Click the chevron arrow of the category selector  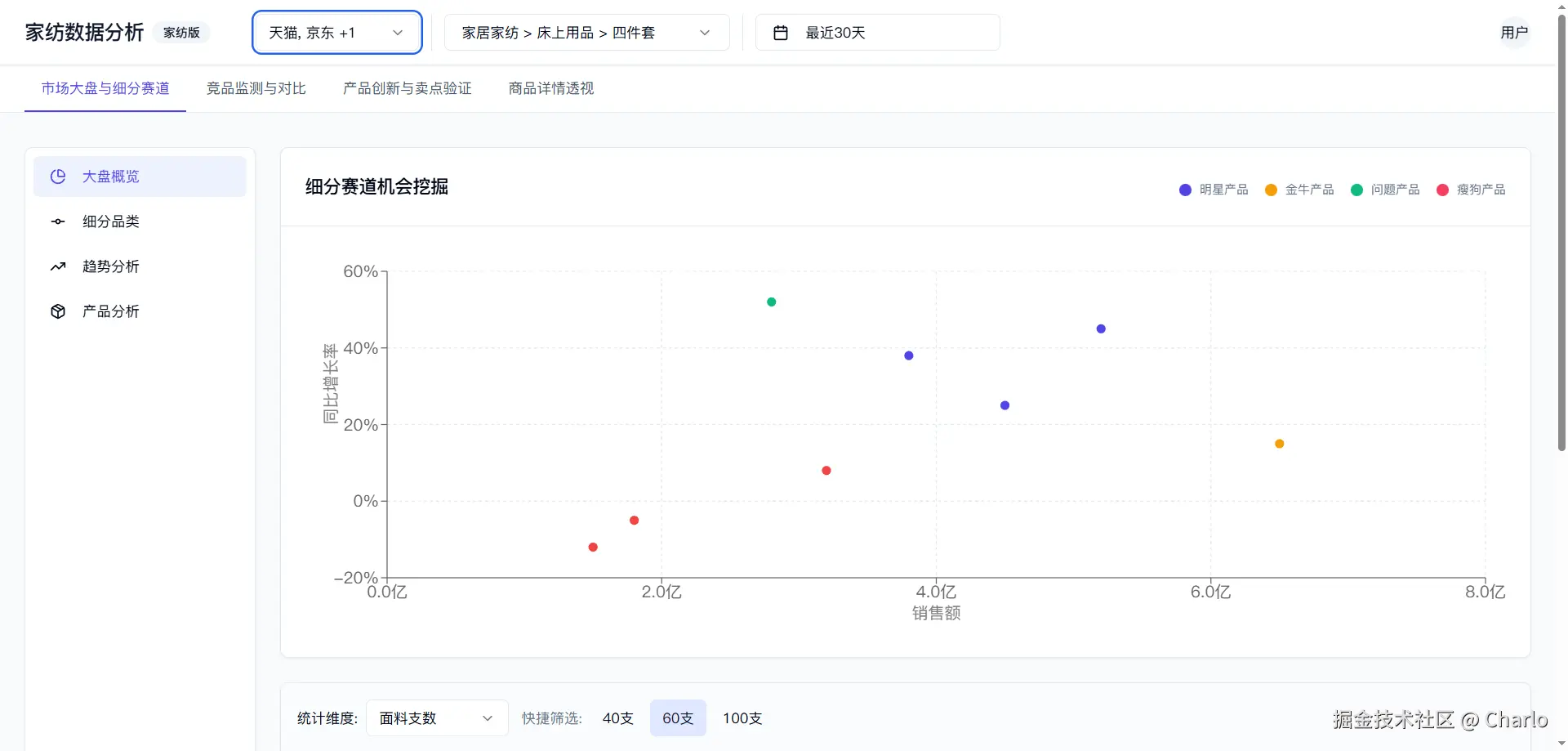click(705, 33)
